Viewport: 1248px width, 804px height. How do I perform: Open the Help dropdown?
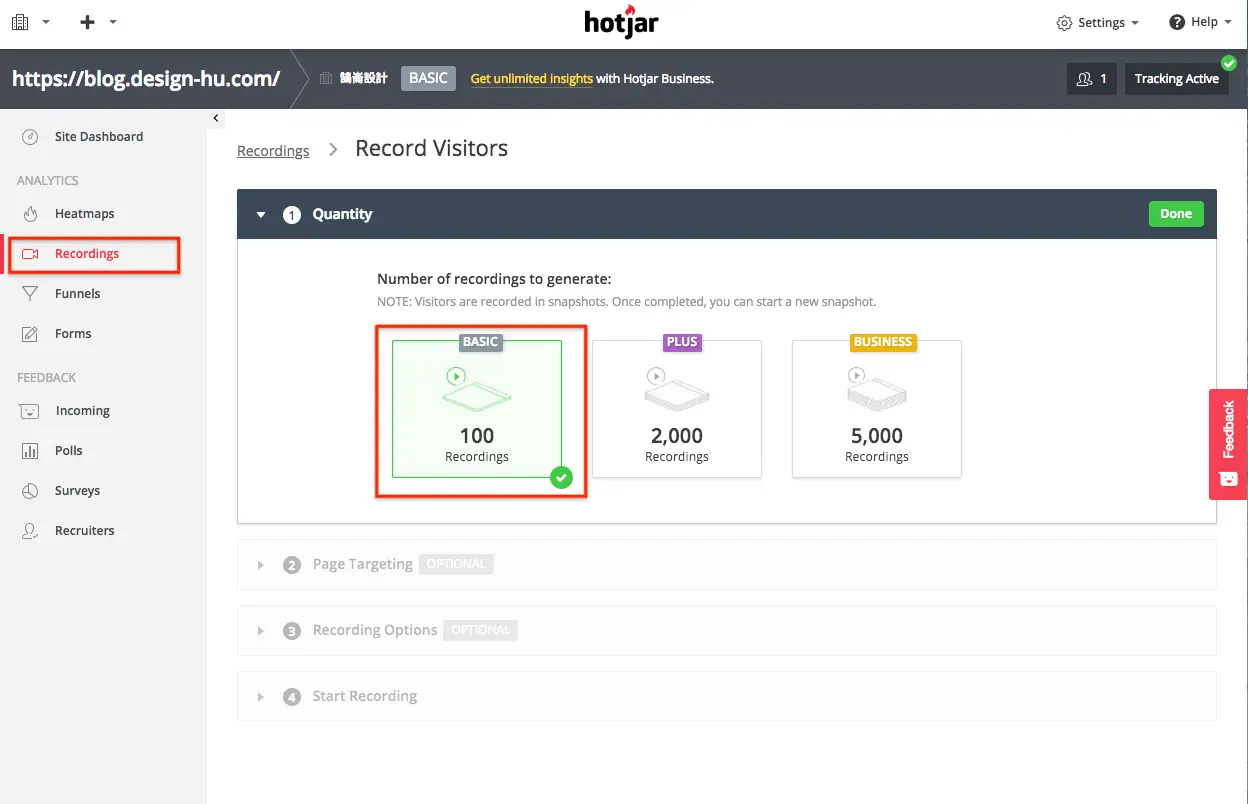(x=1201, y=22)
